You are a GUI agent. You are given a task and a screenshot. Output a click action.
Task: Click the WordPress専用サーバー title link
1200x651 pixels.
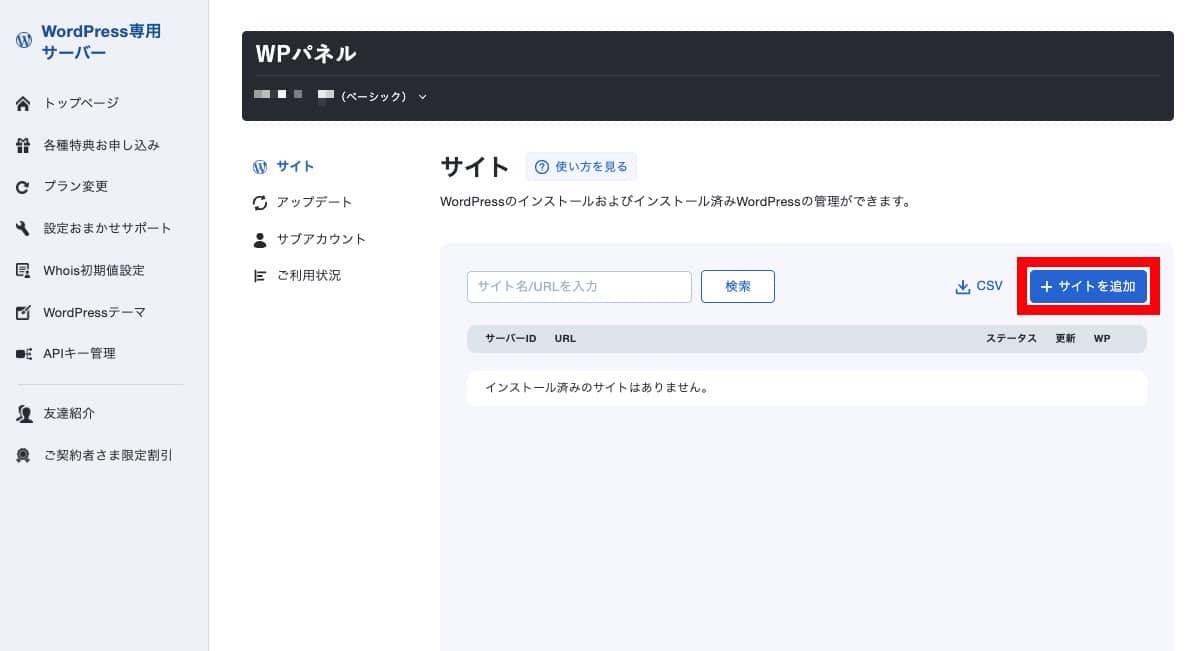(x=100, y=42)
